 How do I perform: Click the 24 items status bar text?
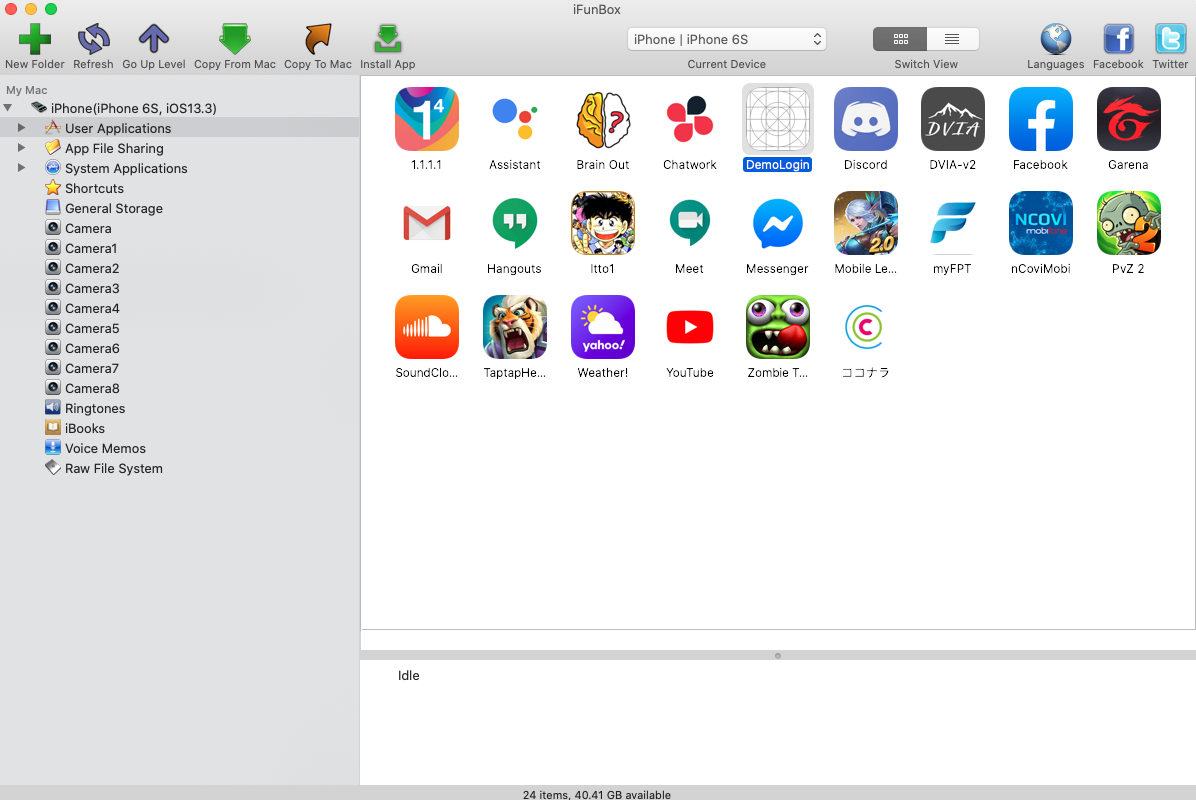[x=596, y=794]
